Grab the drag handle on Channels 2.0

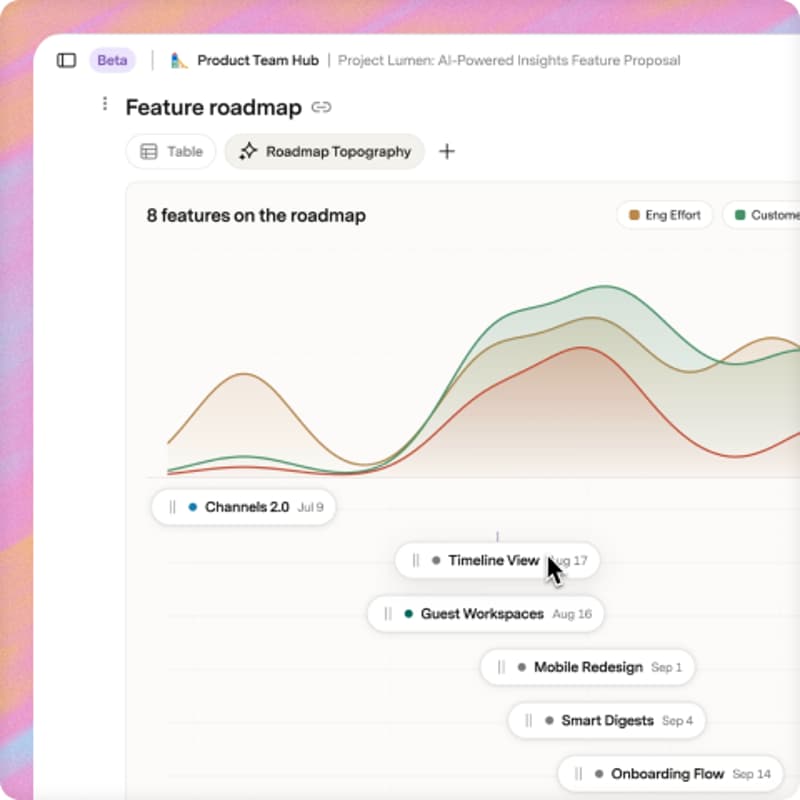[x=172, y=507]
